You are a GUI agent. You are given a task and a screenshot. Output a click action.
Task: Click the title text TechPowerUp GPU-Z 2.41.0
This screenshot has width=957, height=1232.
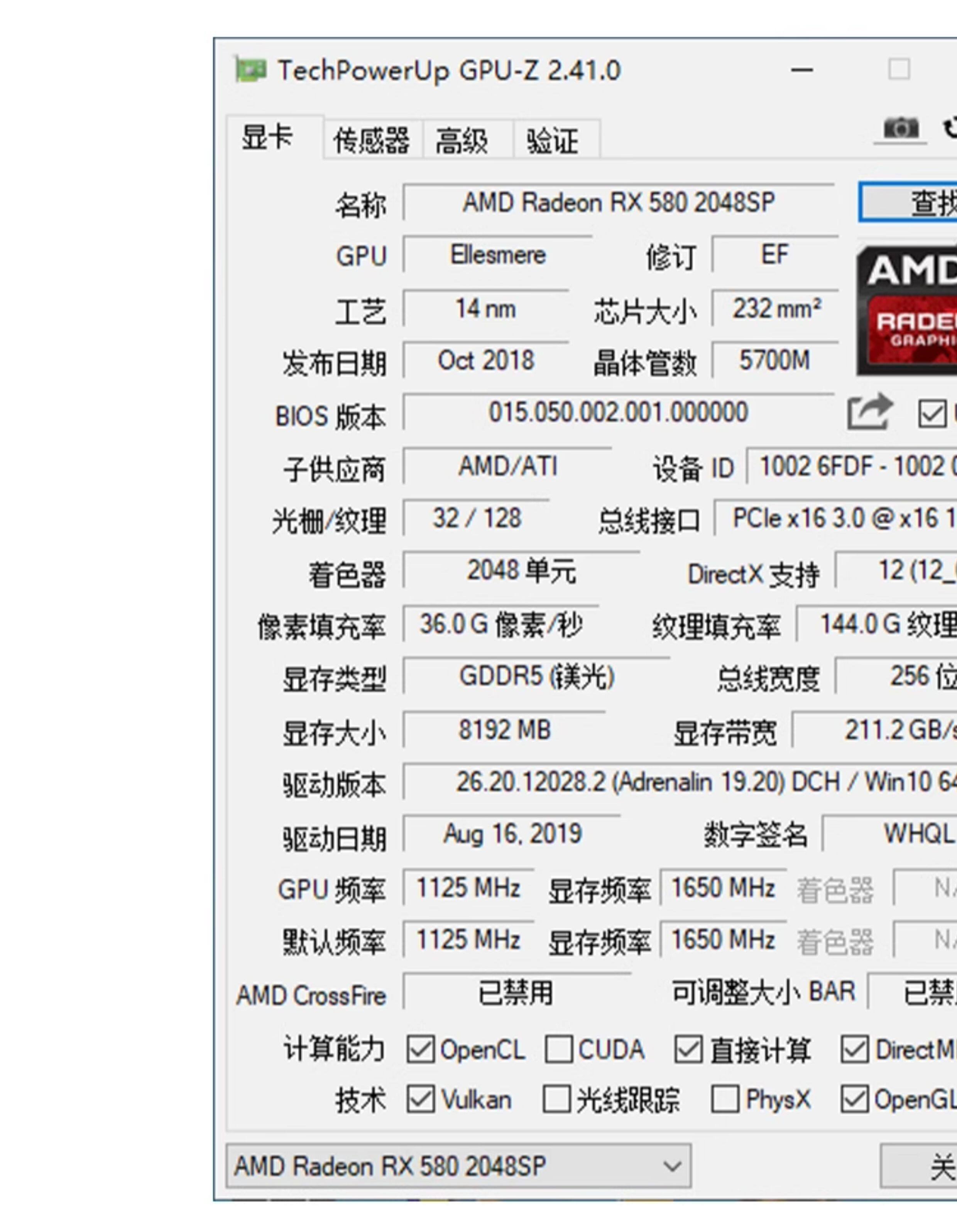[450, 71]
